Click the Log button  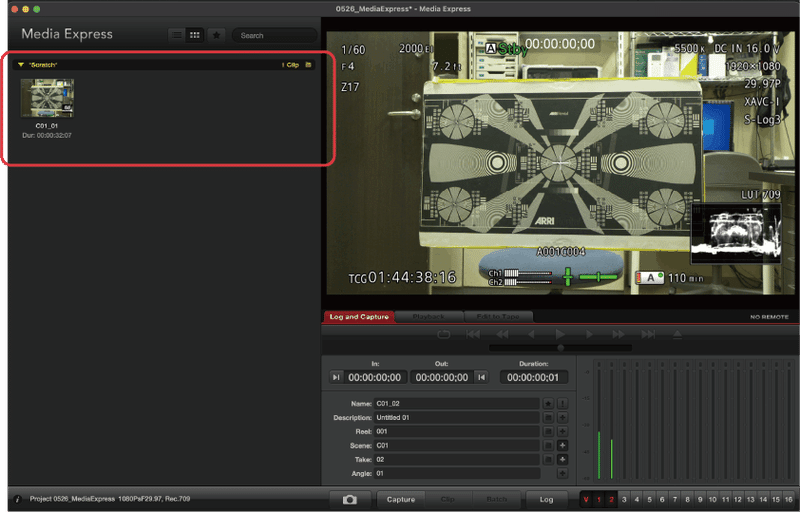click(546, 500)
